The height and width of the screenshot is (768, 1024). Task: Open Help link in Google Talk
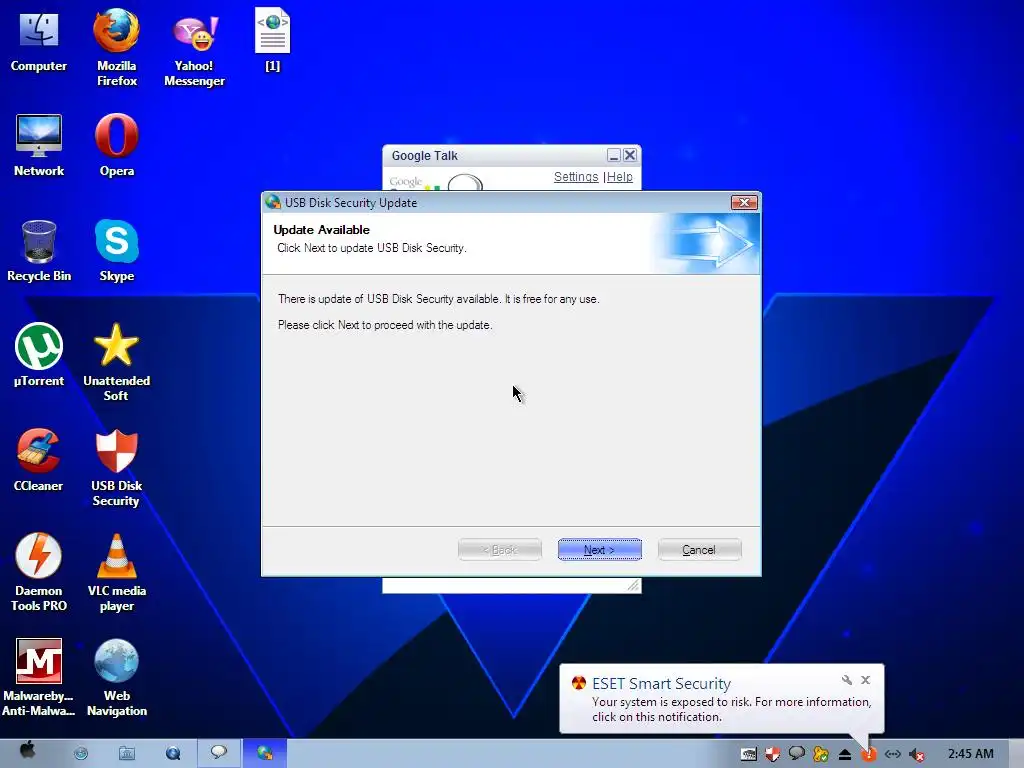point(620,177)
